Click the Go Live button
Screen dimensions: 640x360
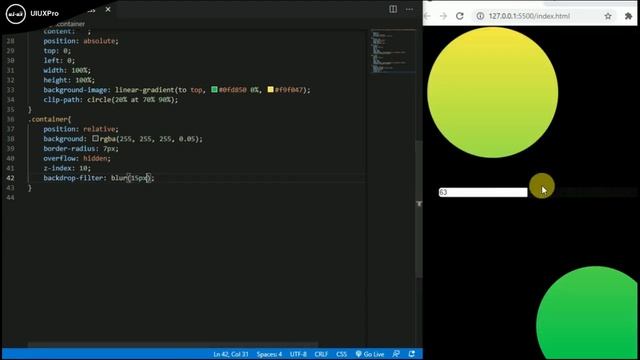370,354
